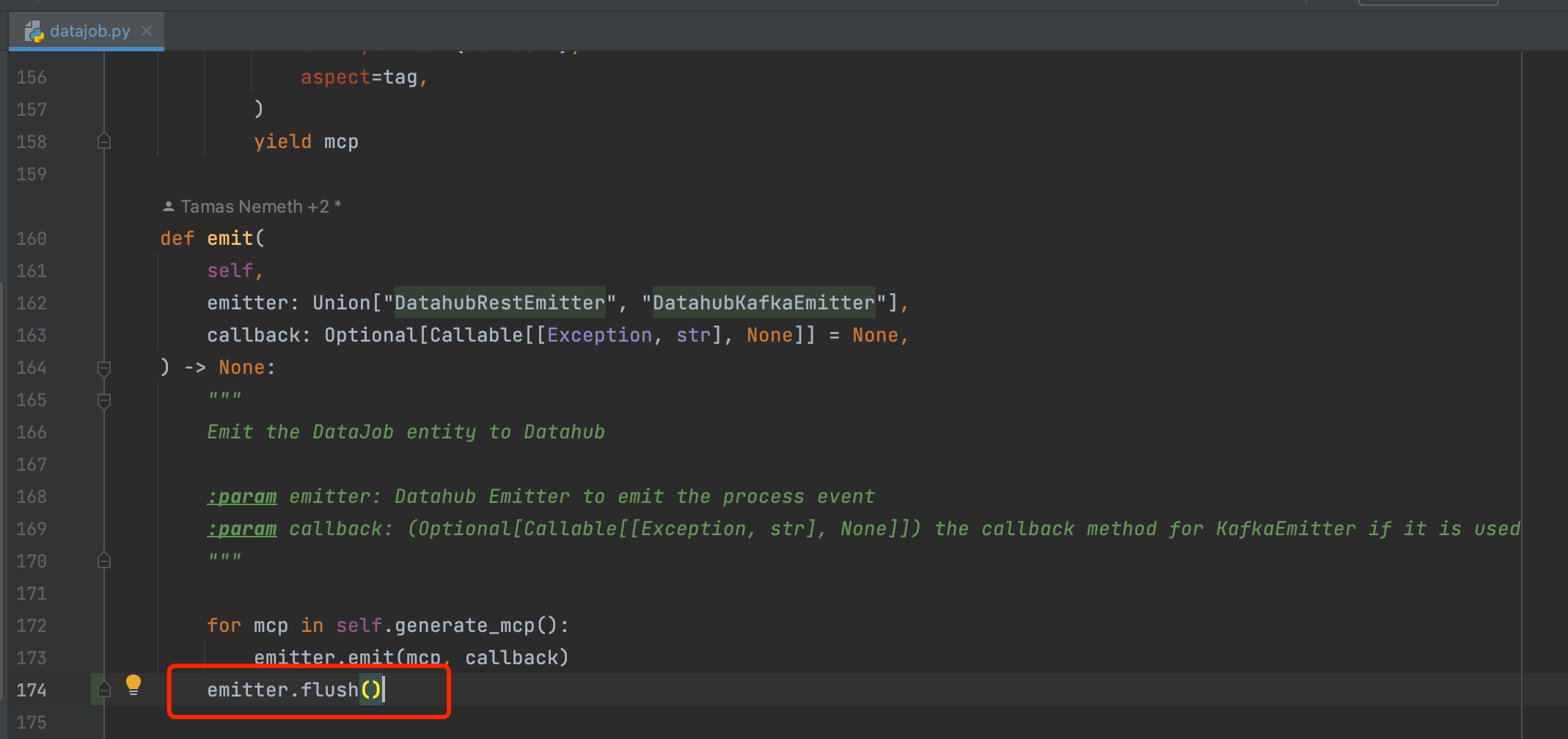The image size is (1568, 739).
Task: Click the author avatar icon above def emit
Action: [168, 205]
